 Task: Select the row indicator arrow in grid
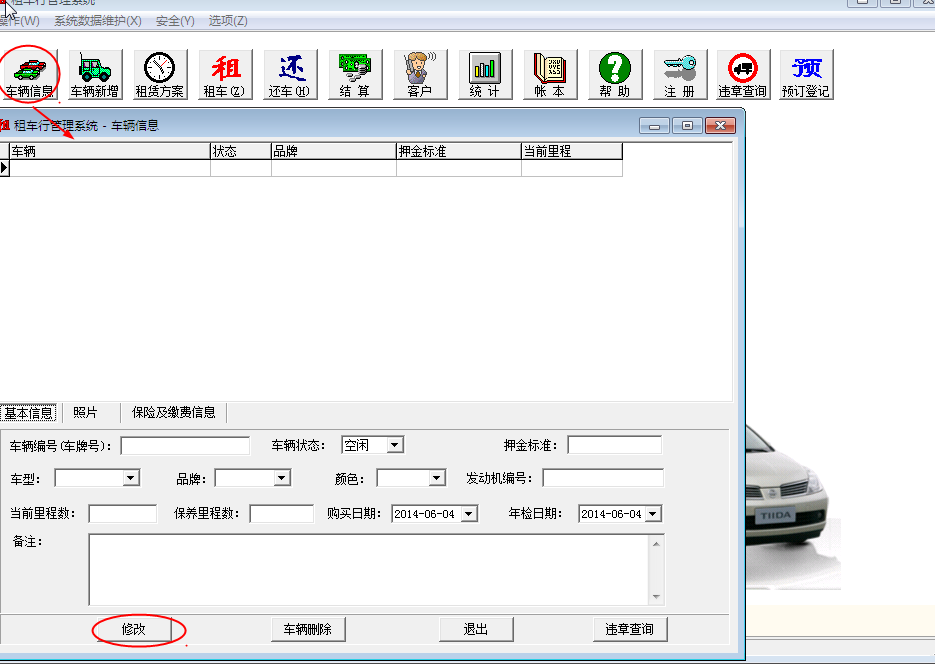point(4,168)
